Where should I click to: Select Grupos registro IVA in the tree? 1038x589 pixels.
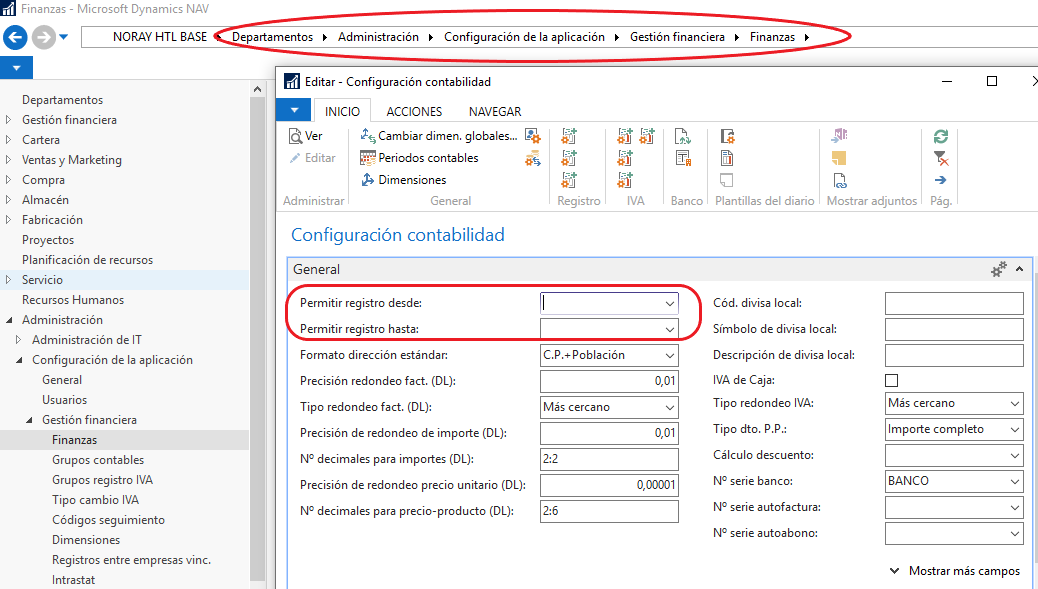(103, 480)
